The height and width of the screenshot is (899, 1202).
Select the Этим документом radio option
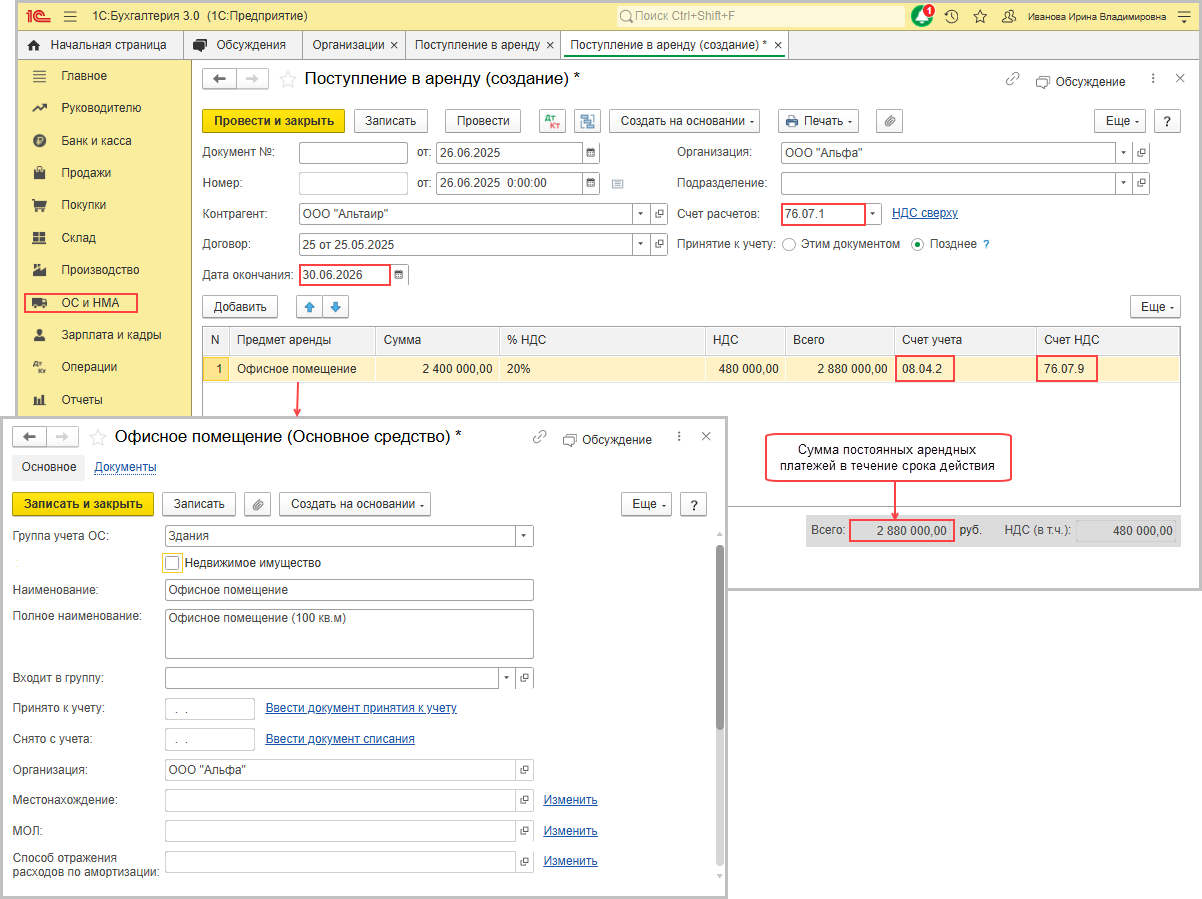click(x=789, y=244)
